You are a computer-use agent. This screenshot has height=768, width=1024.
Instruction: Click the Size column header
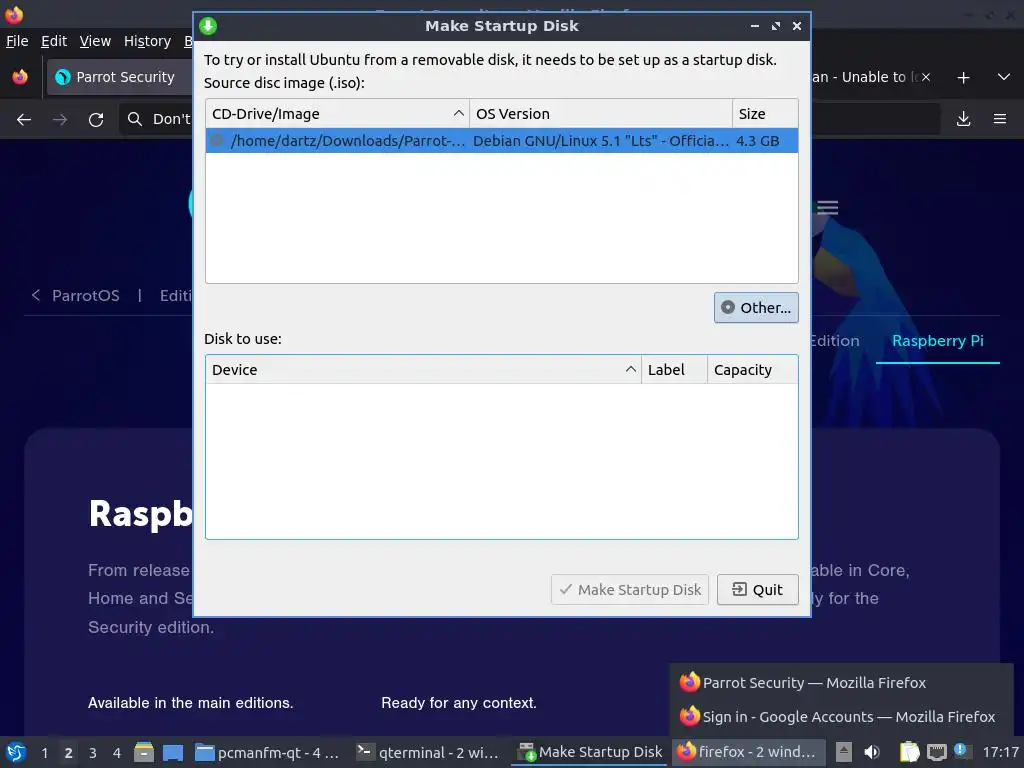(765, 114)
